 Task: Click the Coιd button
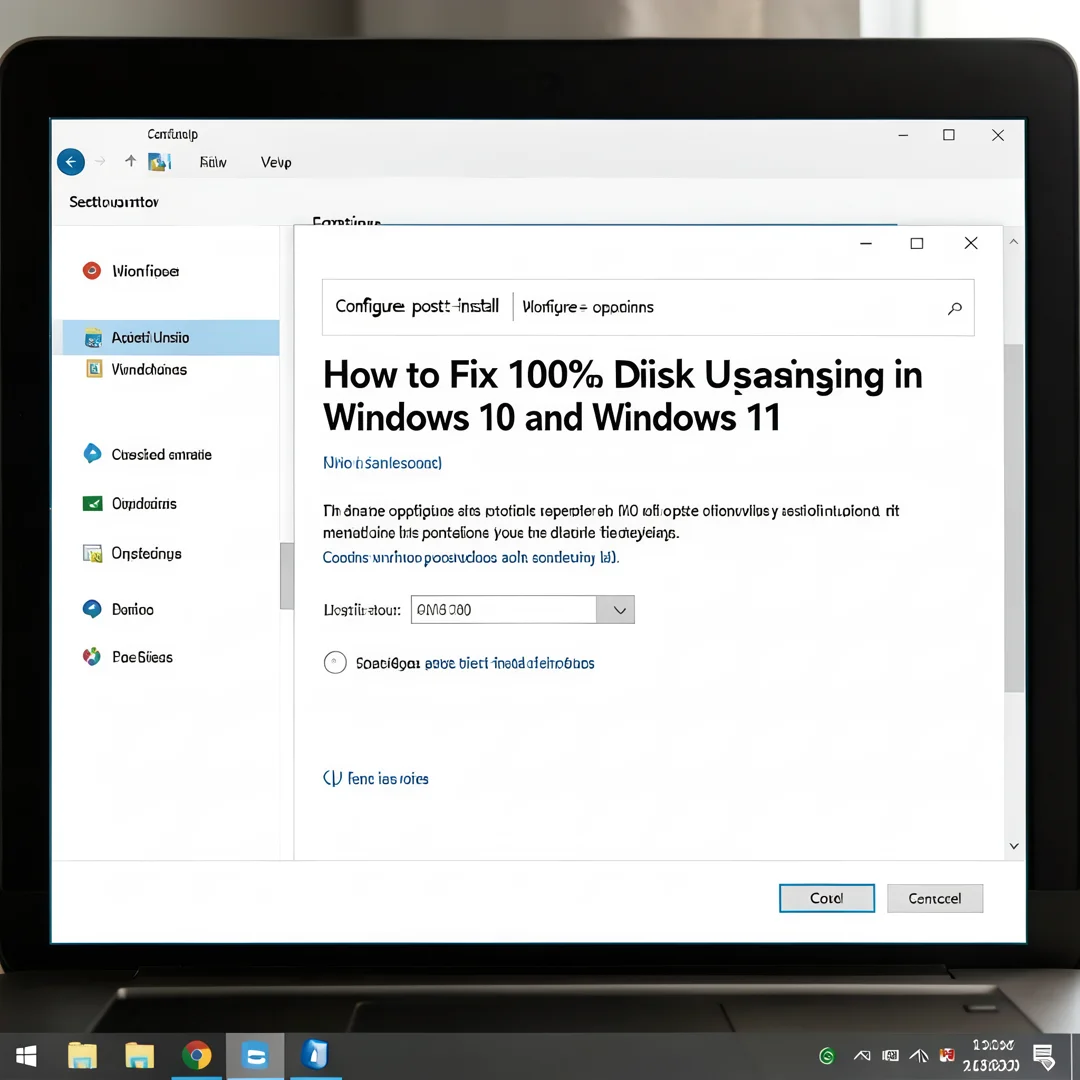pyautogui.click(x=827, y=898)
